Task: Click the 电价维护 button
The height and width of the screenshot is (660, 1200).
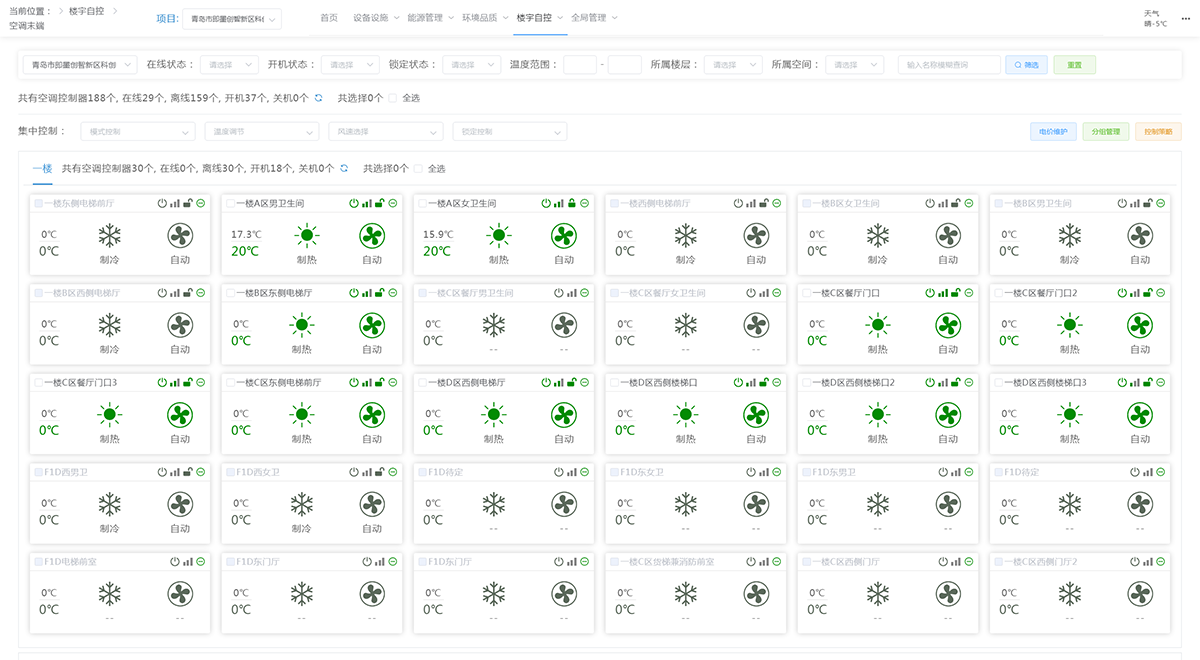Action: tap(1053, 131)
